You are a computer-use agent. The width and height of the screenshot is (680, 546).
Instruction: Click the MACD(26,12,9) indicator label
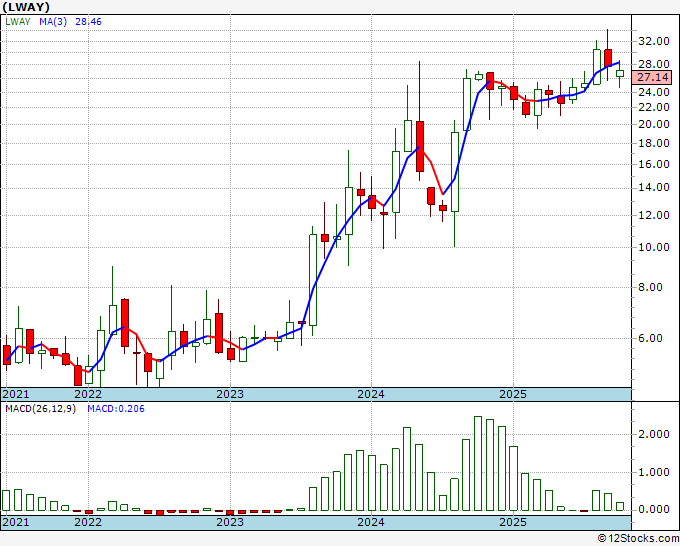[41, 409]
